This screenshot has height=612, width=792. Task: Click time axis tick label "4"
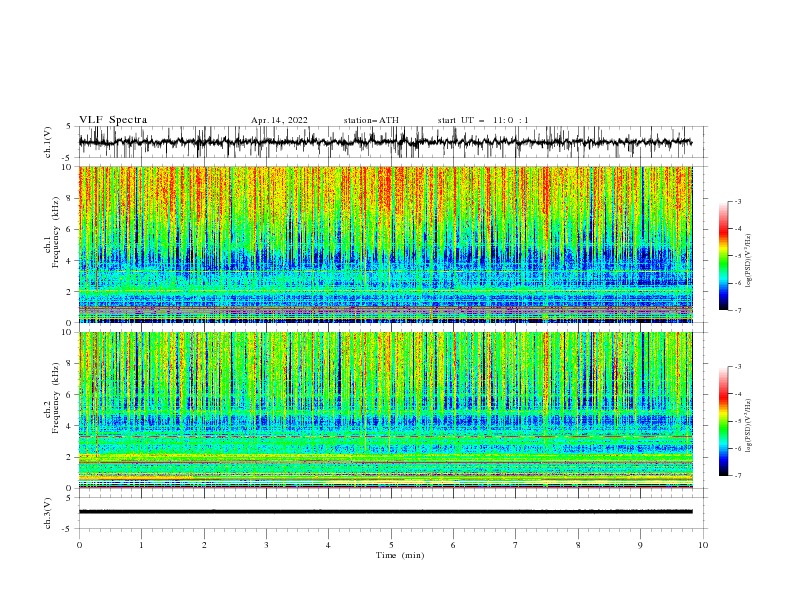328,545
